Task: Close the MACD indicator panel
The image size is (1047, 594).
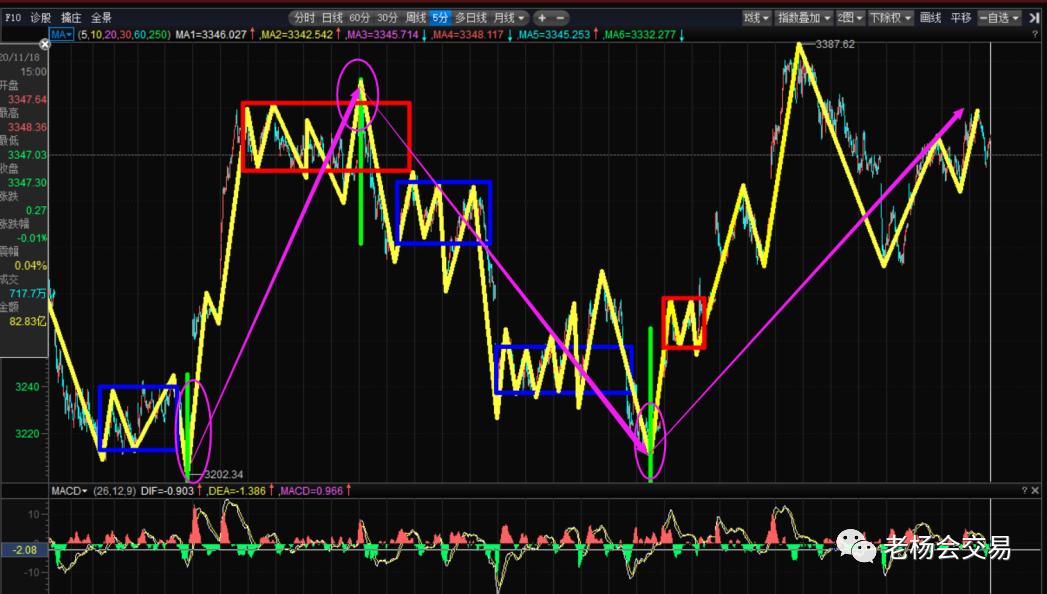Action: (1037, 491)
